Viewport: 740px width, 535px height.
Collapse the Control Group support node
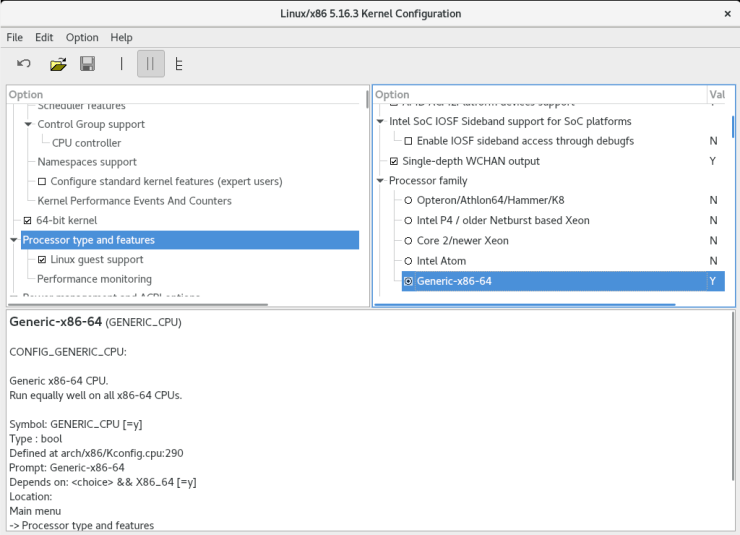pyautogui.click(x=28, y=124)
